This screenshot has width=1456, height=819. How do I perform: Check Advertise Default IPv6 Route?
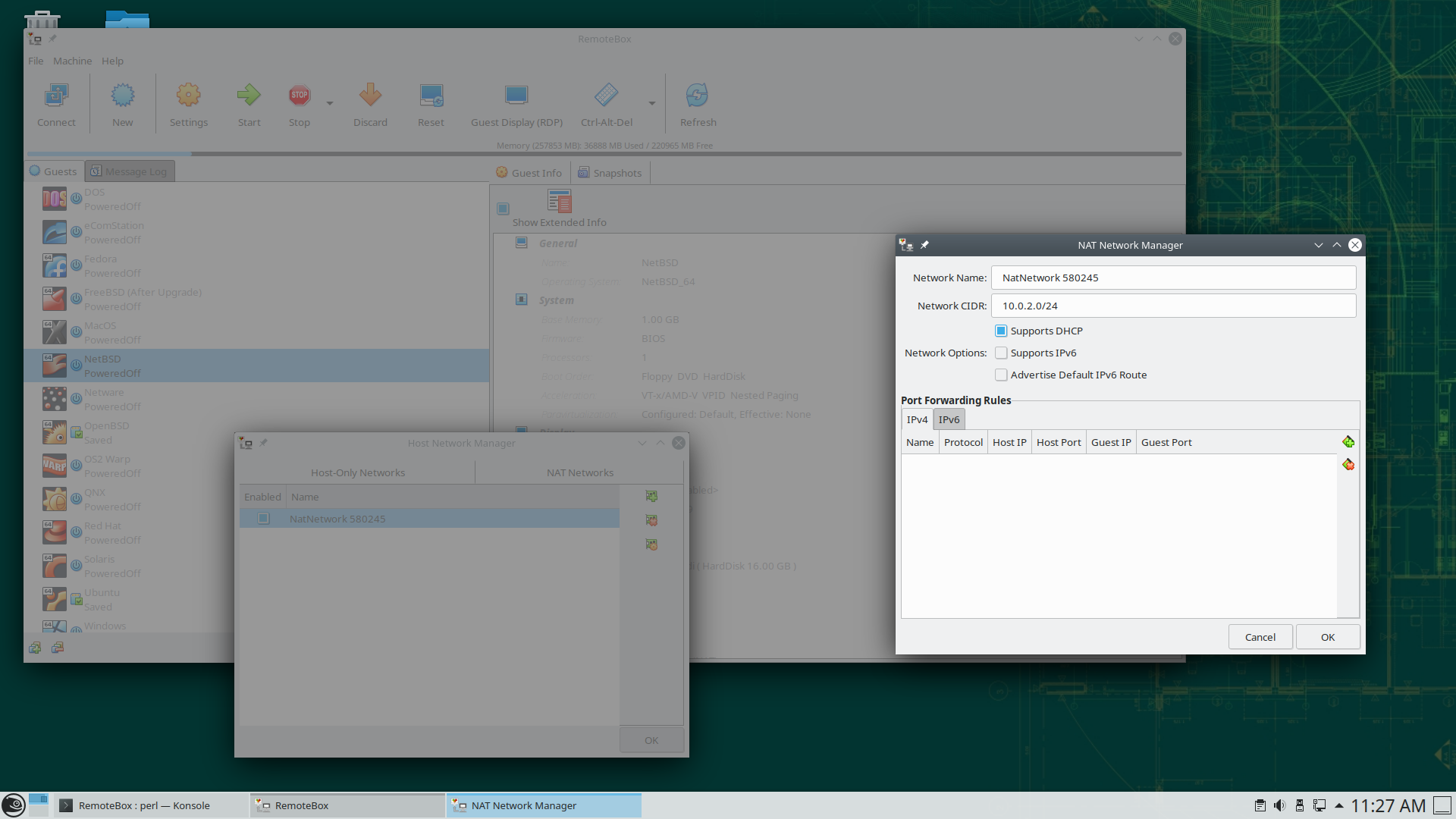click(x=1001, y=375)
